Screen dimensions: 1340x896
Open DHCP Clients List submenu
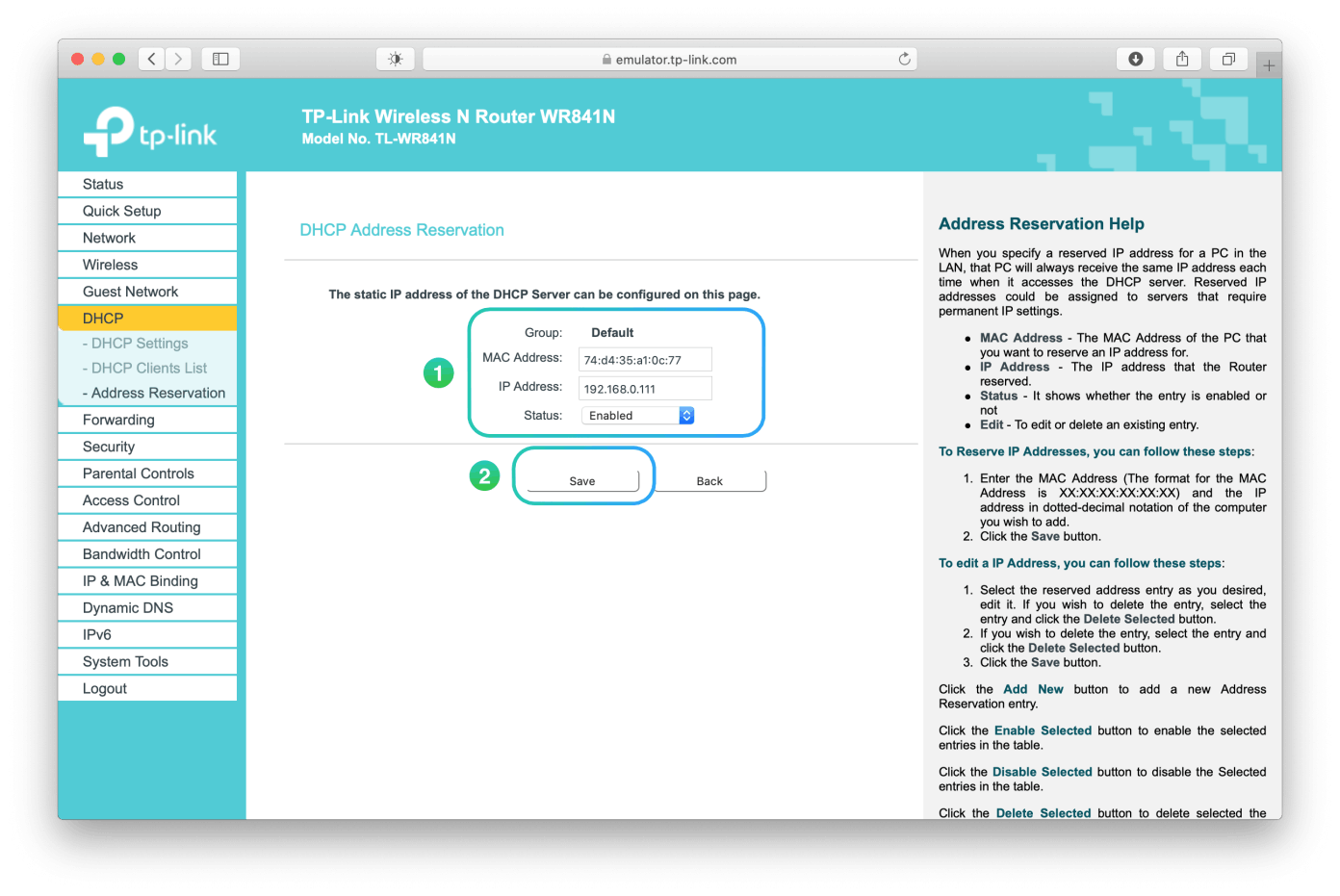click(x=147, y=369)
